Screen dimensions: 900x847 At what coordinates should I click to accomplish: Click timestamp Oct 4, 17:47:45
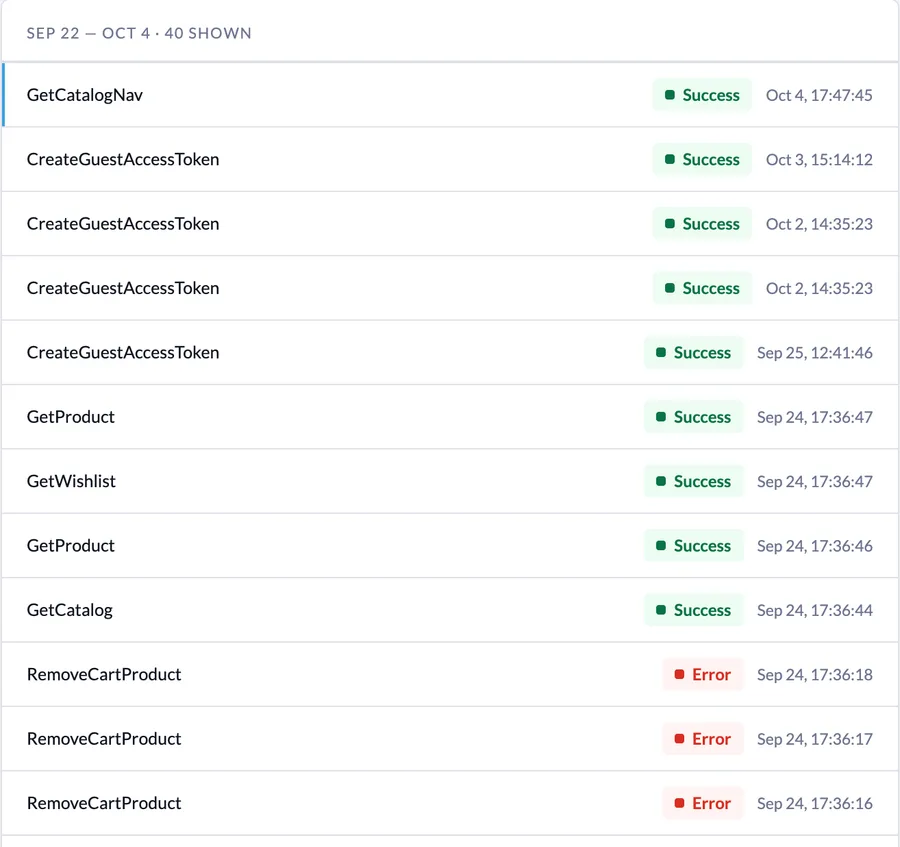point(819,95)
